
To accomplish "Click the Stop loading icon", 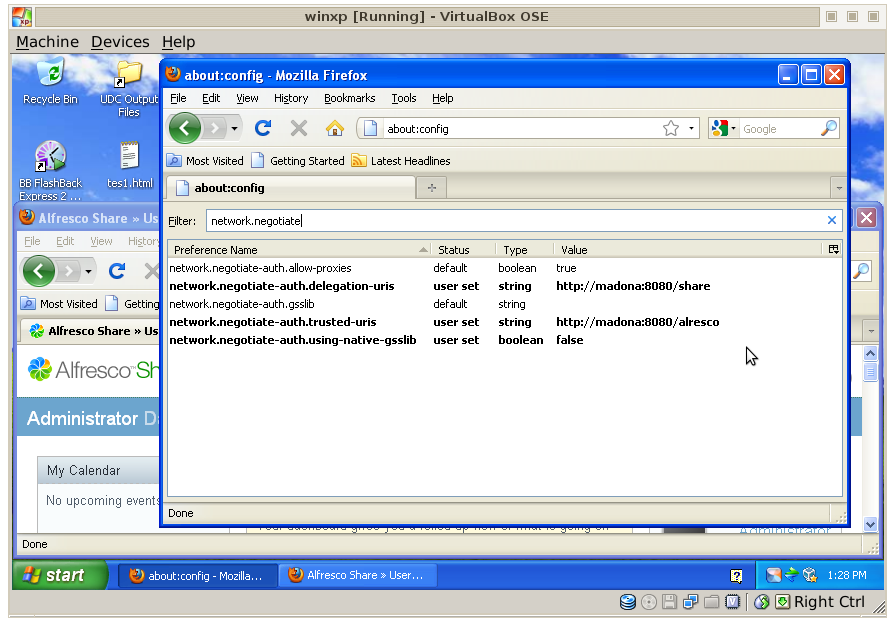I will (298, 128).
